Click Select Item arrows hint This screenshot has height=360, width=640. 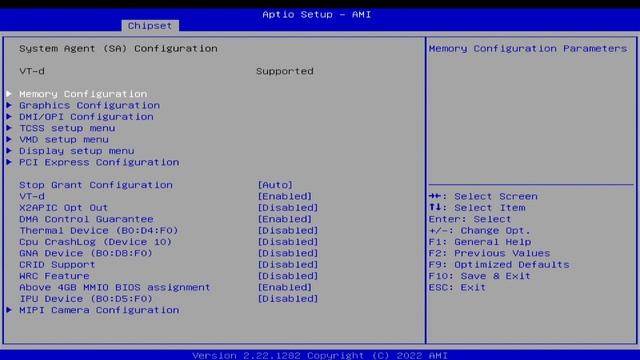point(477,208)
